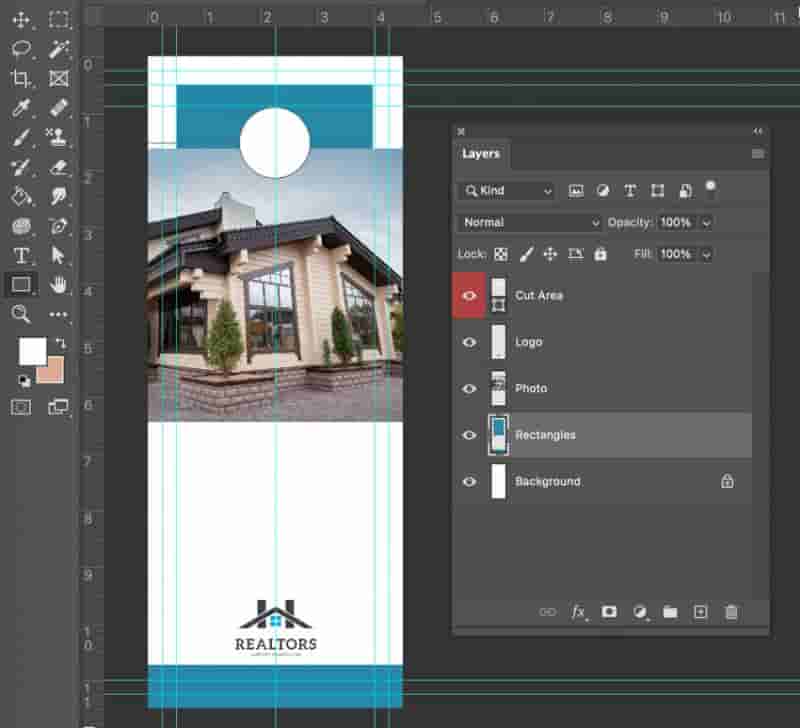
Task: Open the background color picker
Action: point(55,373)
